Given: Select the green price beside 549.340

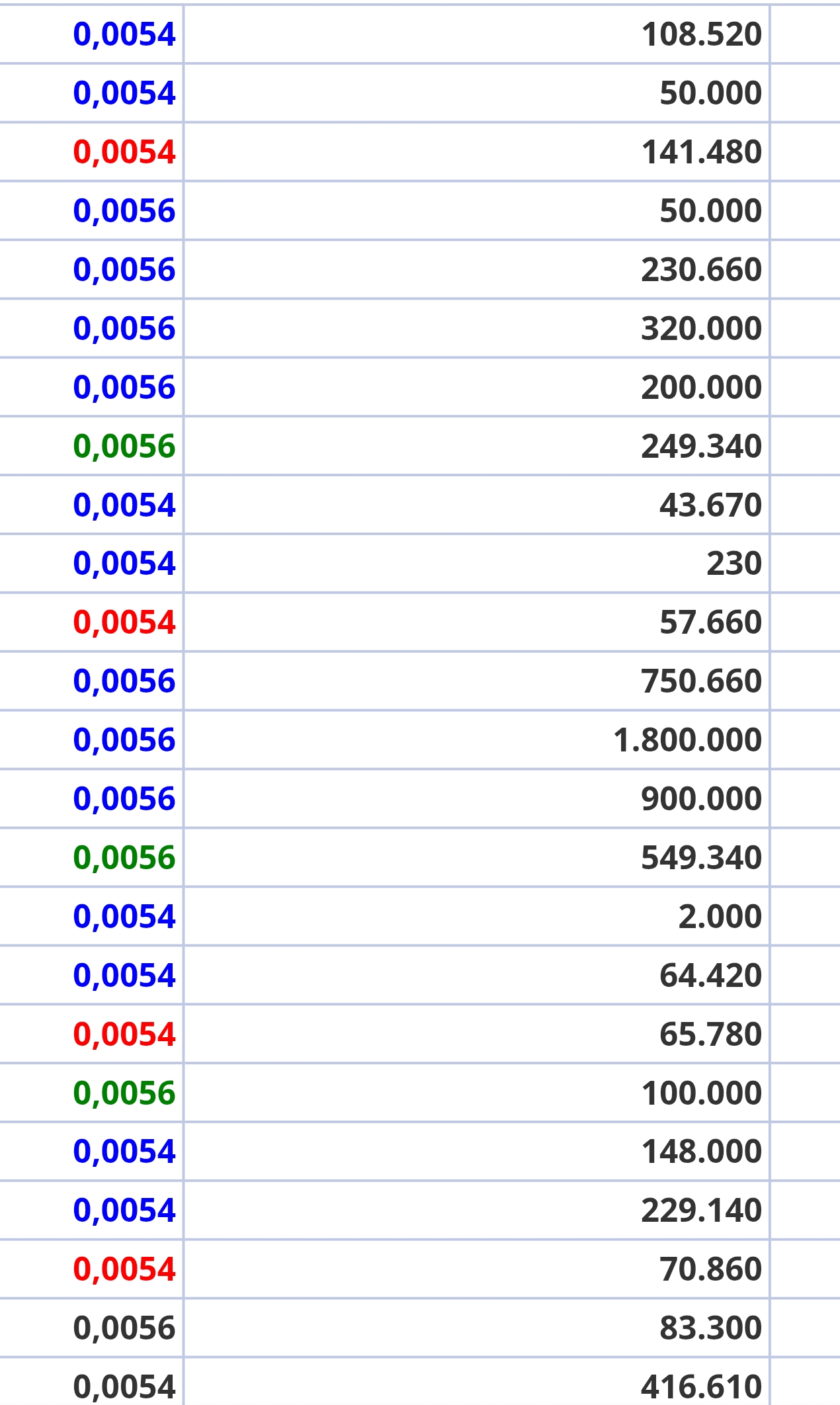Looking at the screenshot, I should coord(124,858).
